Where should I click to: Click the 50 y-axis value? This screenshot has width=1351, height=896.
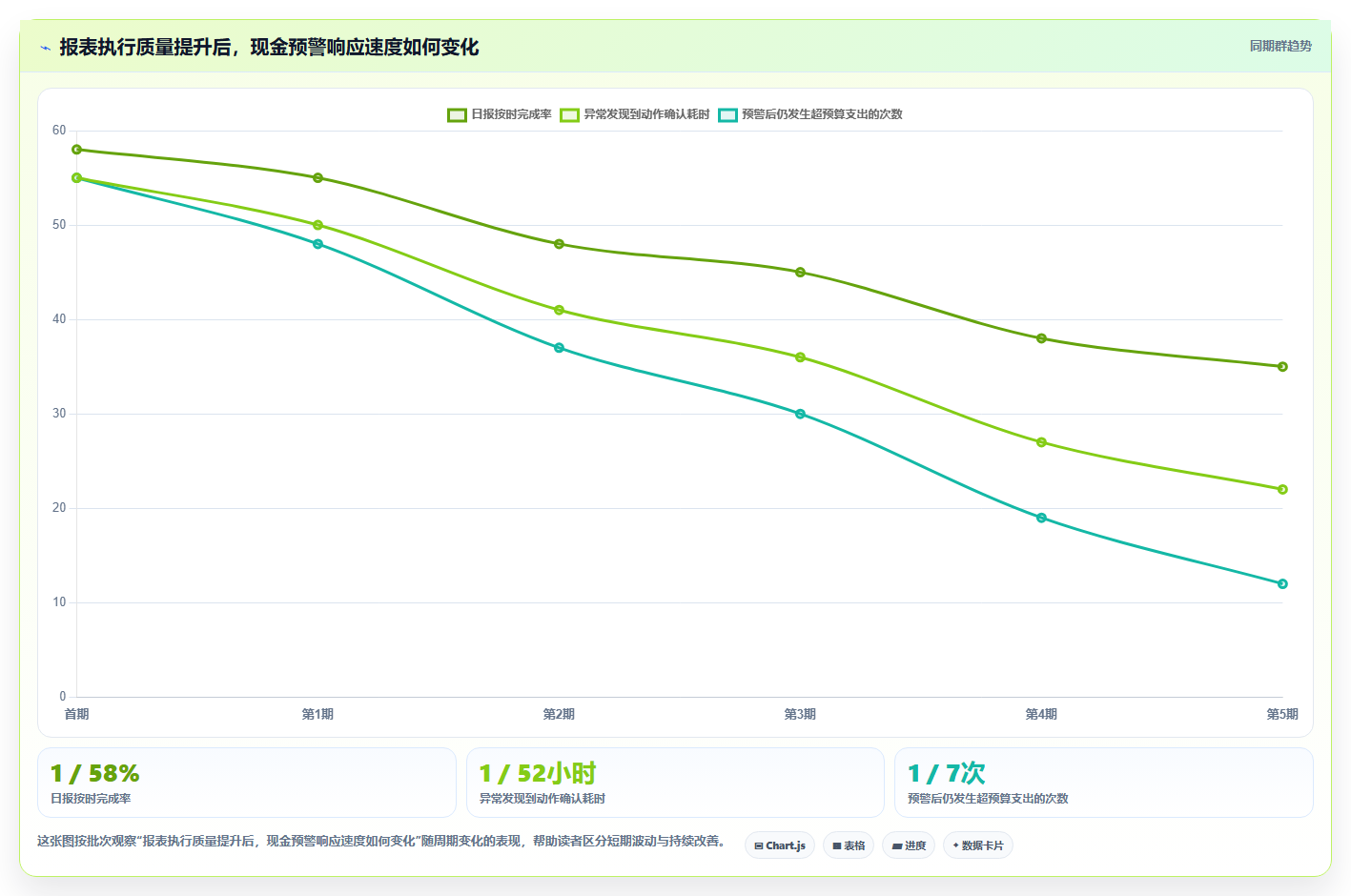pyautogui.click(x=59, y=225)
